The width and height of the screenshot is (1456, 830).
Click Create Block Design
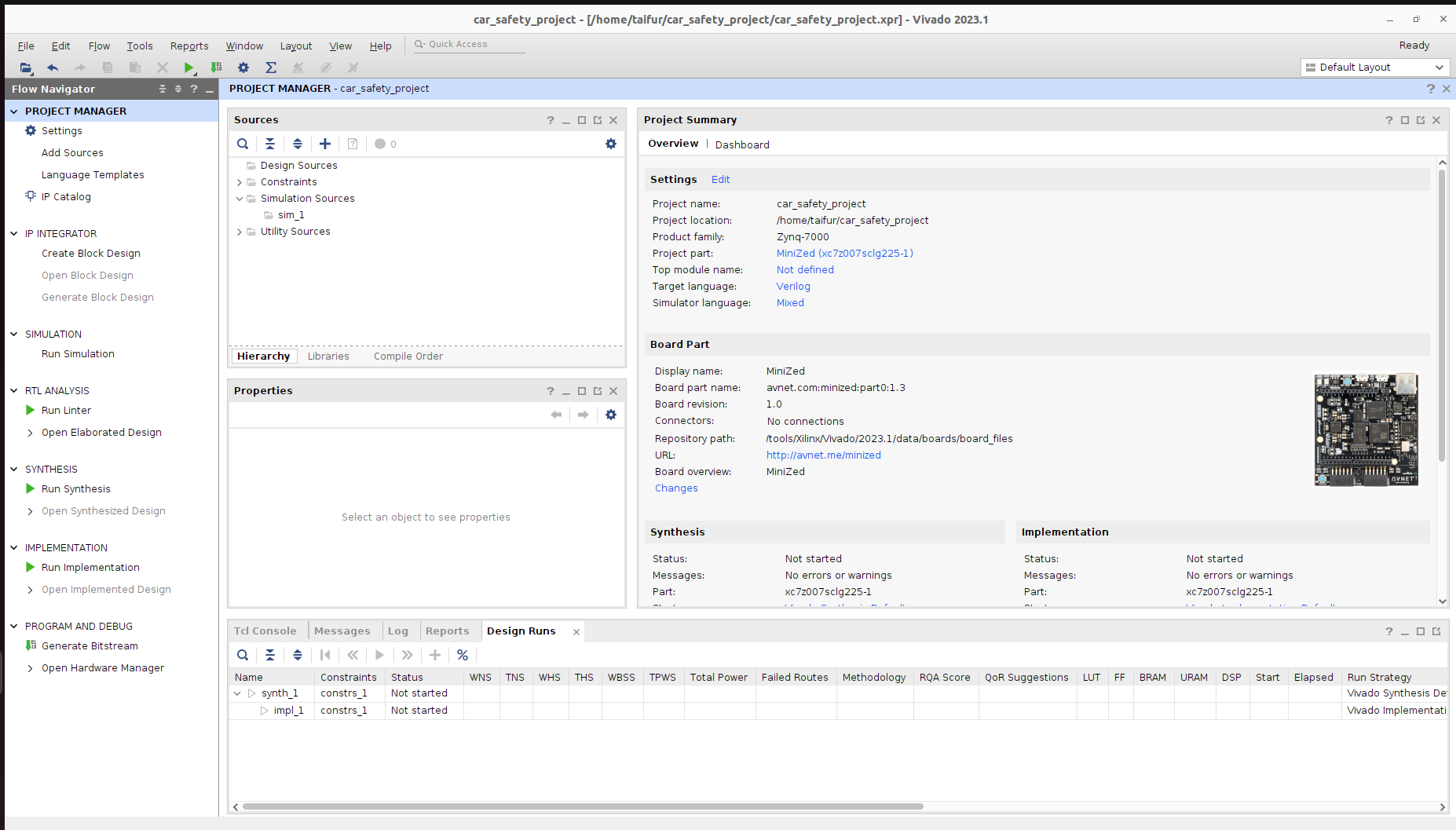[x=91, y=254]
